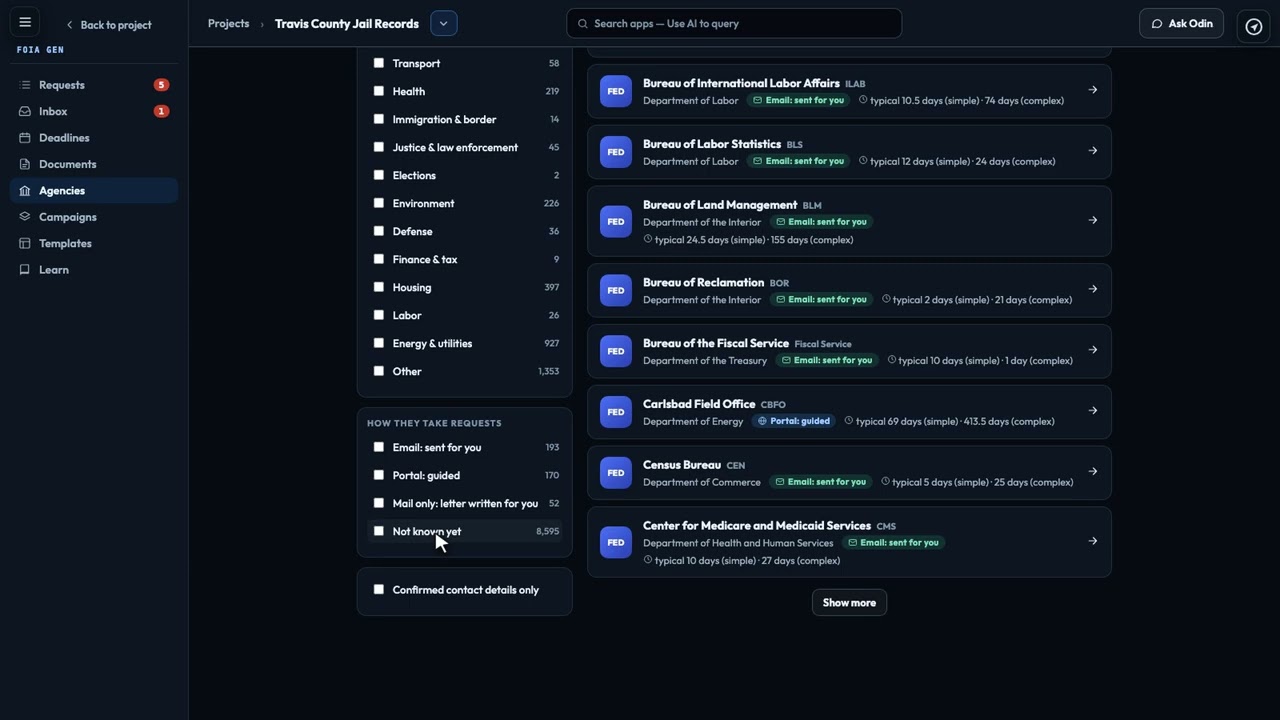Click the Templates sidebar icon
This screenshot has height=720, width=1280.
pyautogui.click(x=25, y=243)
